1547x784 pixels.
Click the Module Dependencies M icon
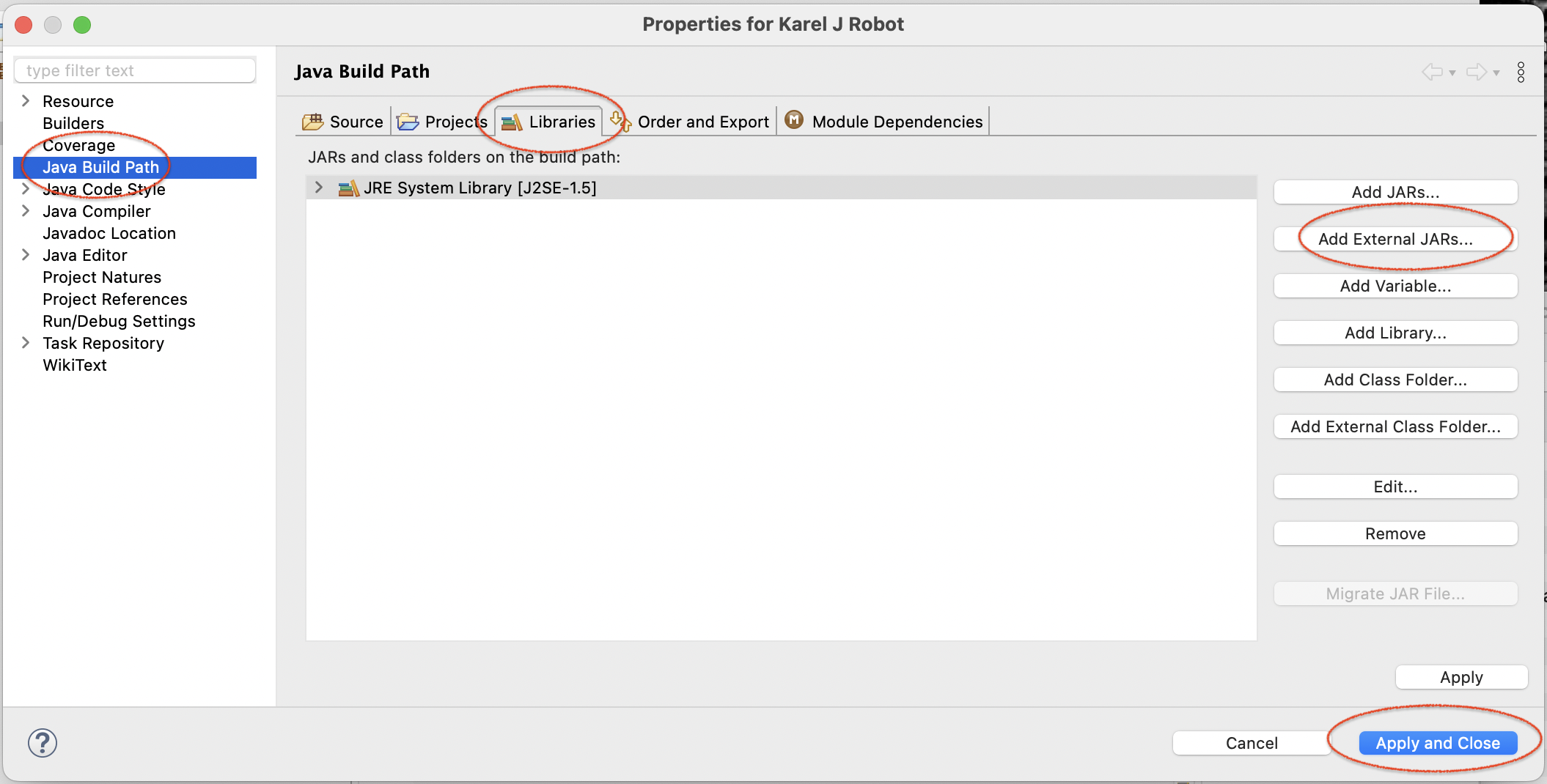click(794, 119)
